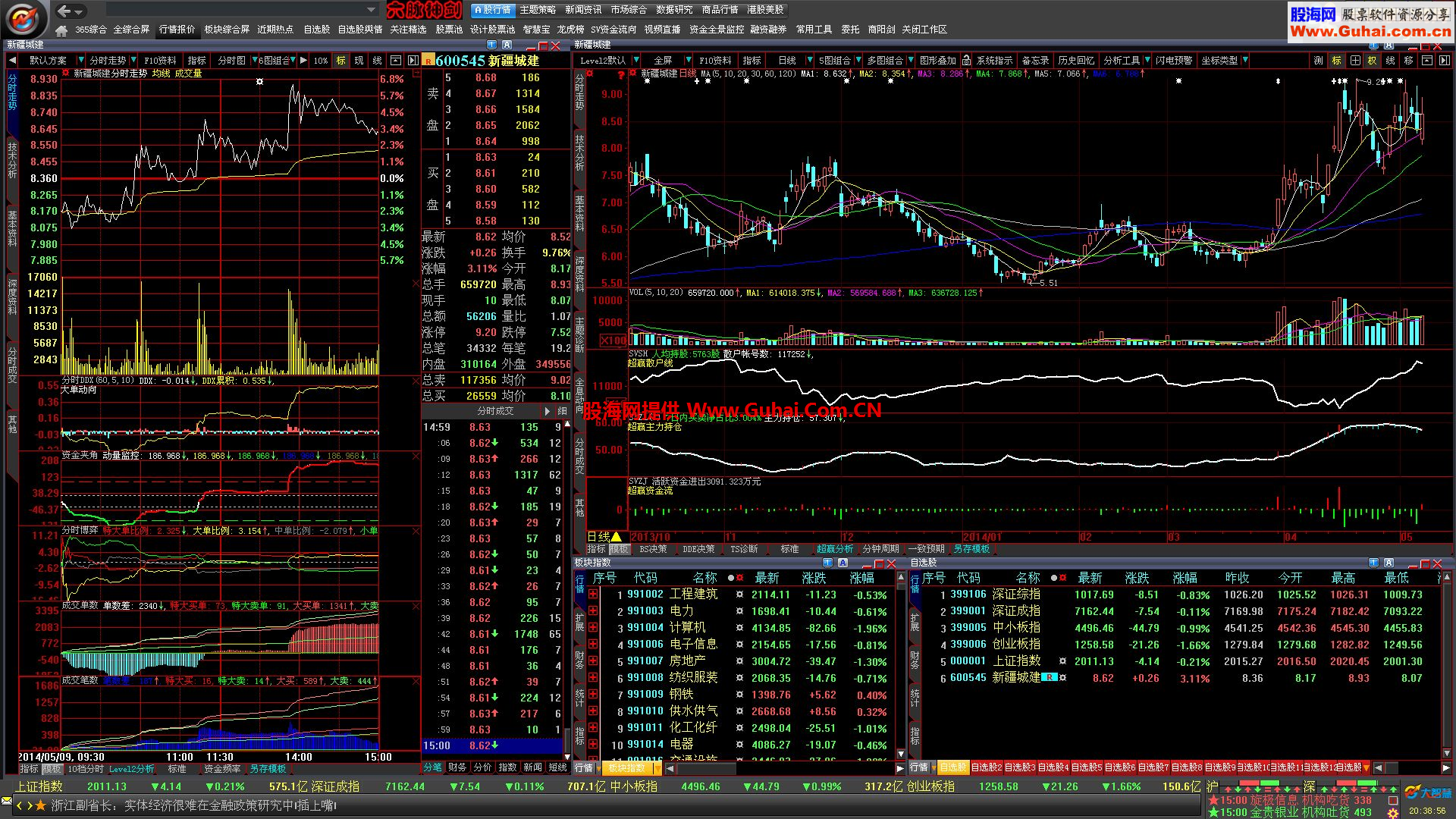The width and height of the screenshot is (1456, 819).
Task: Open the 主题策略 top tab
Action: (538, 10)
